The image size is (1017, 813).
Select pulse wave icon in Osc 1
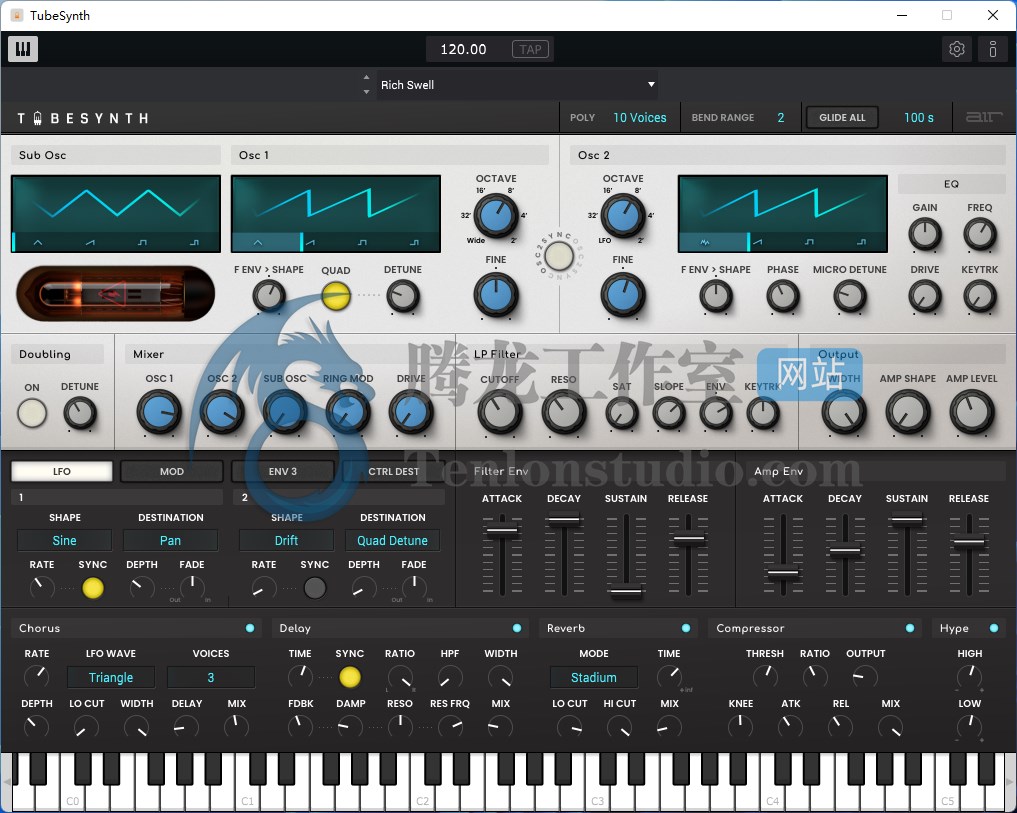(414, 243)
